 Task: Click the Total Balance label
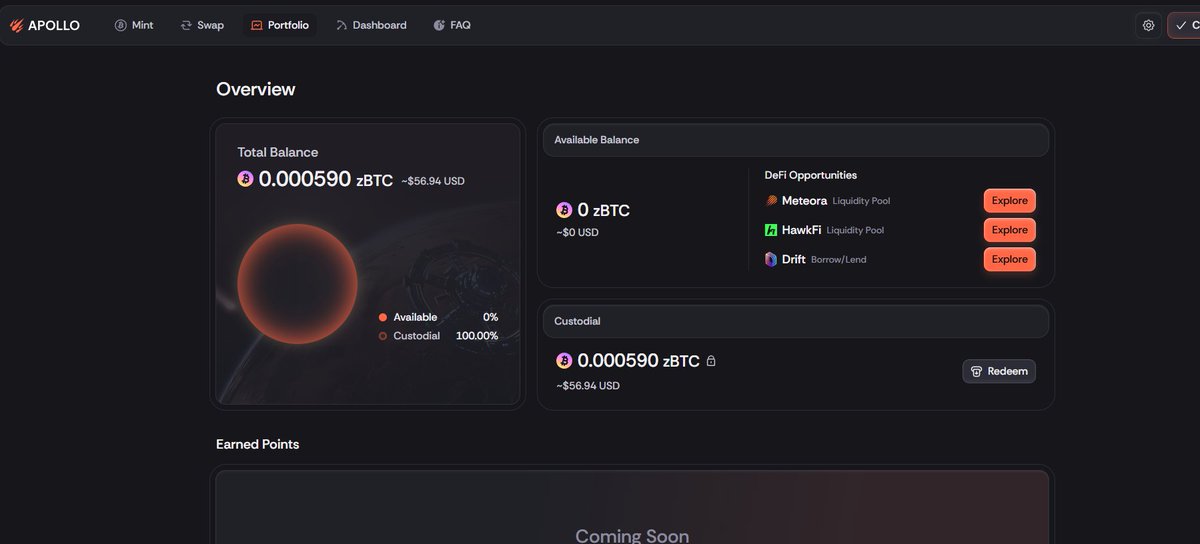278,152
